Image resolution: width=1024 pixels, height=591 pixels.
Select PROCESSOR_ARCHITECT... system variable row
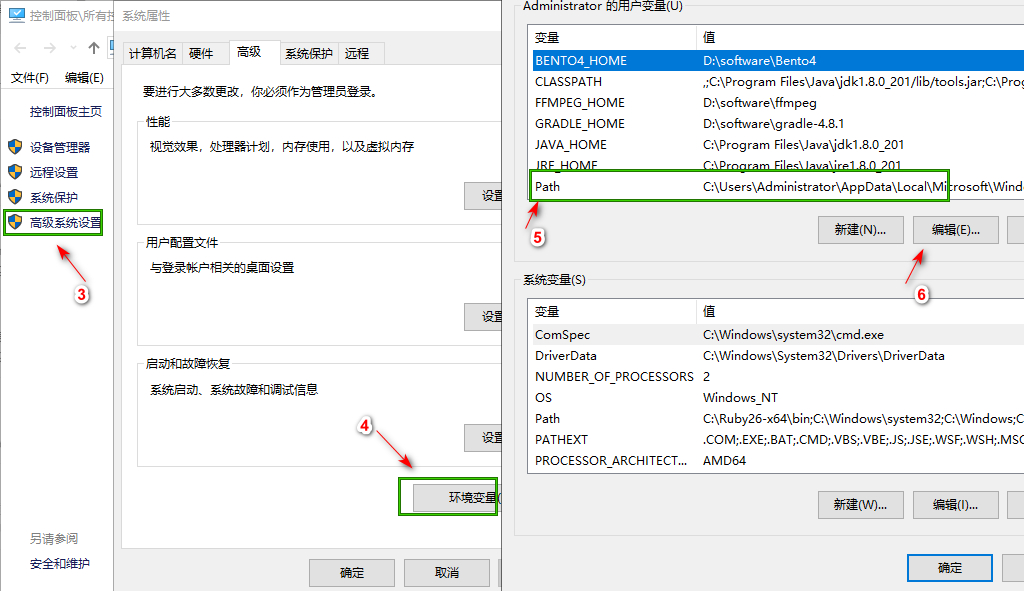click(778, 460)
